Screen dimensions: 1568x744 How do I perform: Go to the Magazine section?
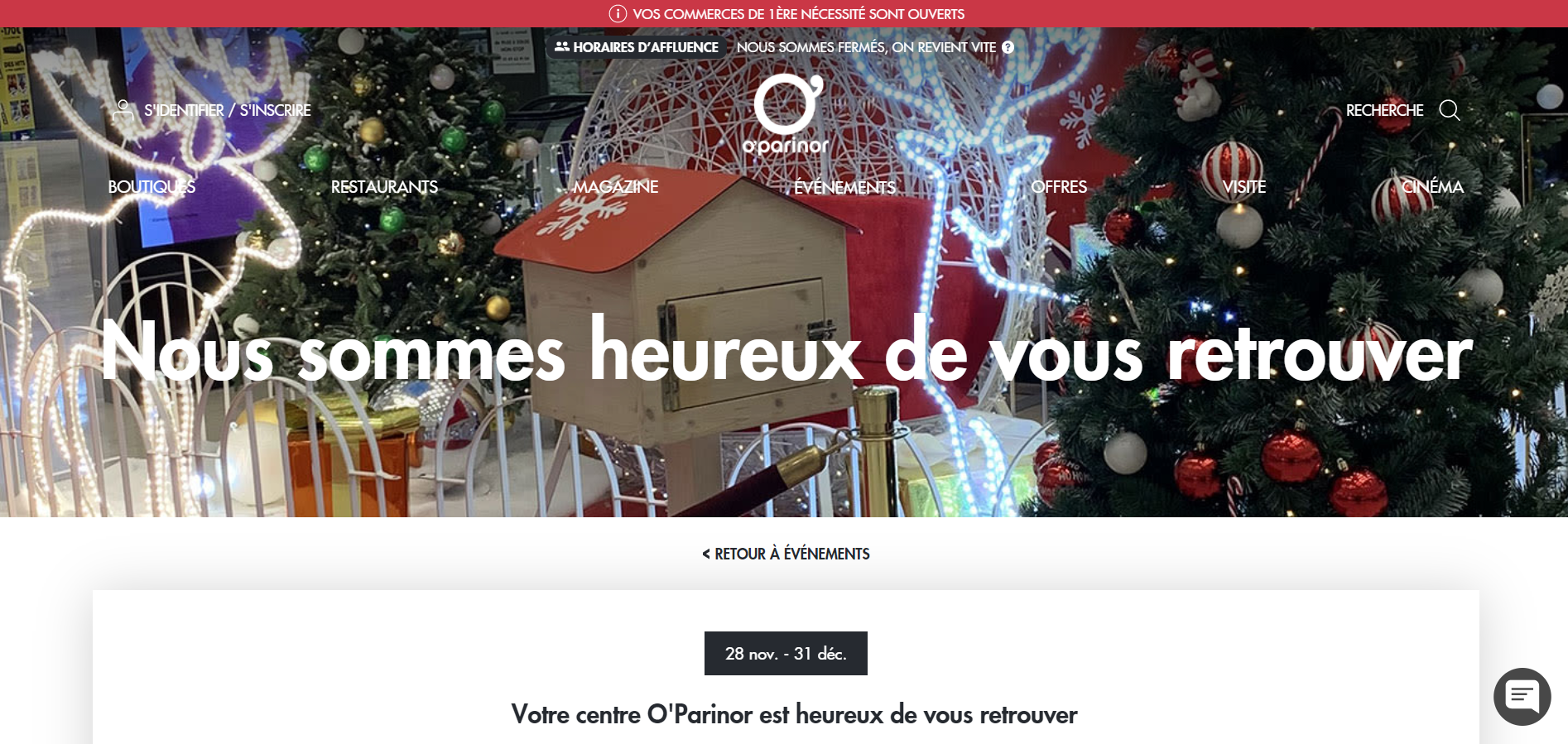coord(616,187)
